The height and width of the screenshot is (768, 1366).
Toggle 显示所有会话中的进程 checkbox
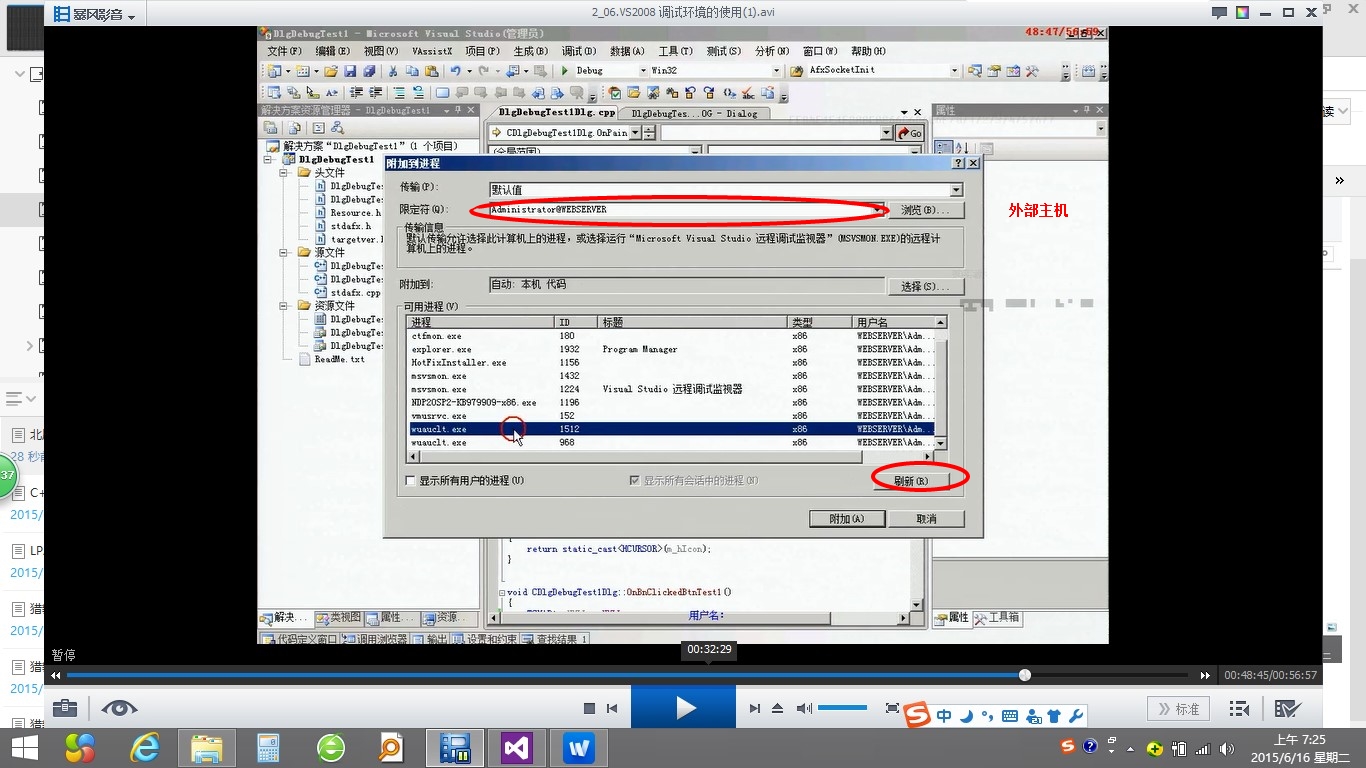pyautogui.click(x=634, y=481)
